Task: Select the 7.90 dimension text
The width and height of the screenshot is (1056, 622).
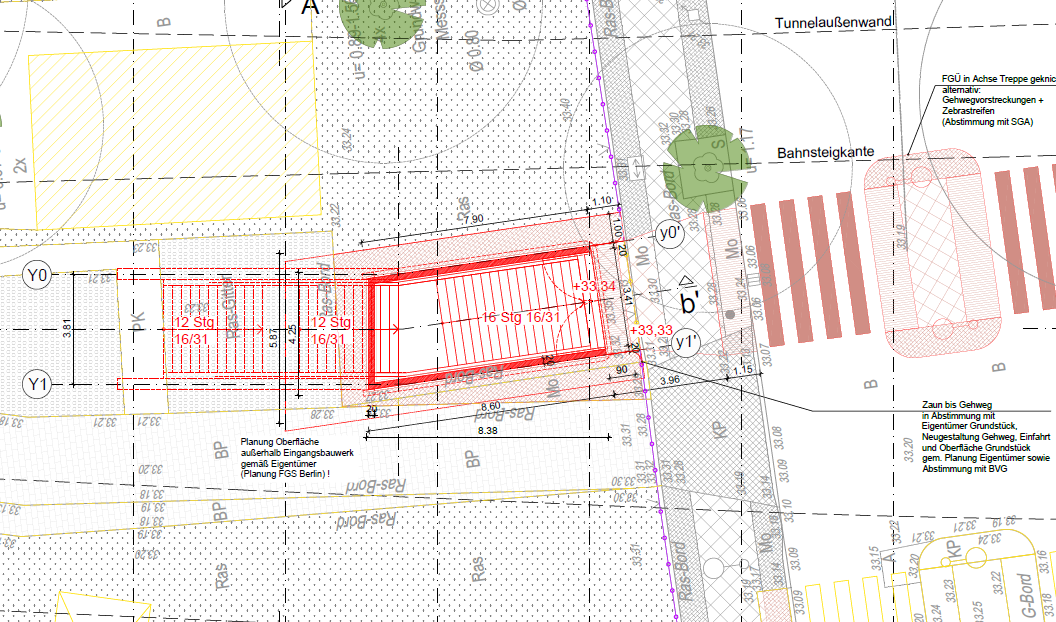Action: tap(471, 219)
